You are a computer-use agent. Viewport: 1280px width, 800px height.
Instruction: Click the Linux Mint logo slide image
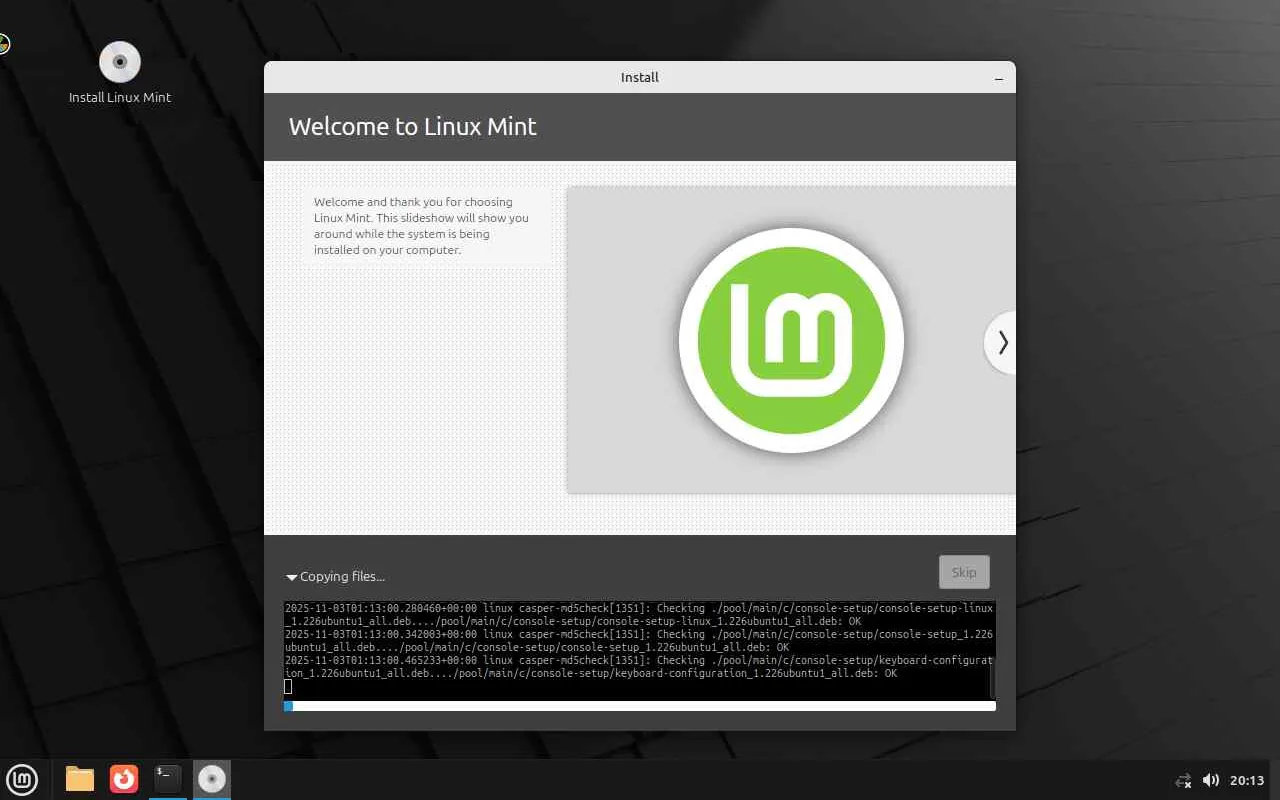pos(791,340)
